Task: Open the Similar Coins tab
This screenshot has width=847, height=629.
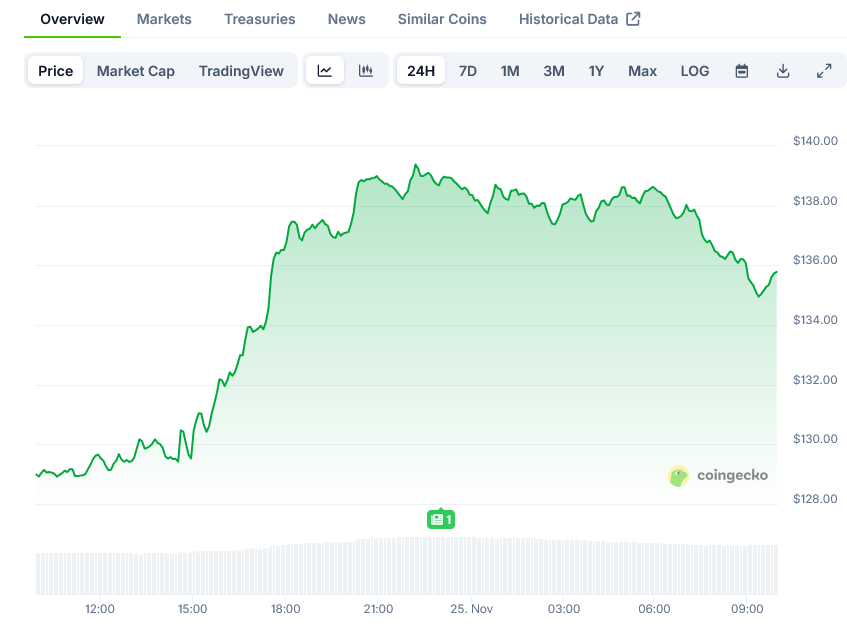Action: click(442, 19)
